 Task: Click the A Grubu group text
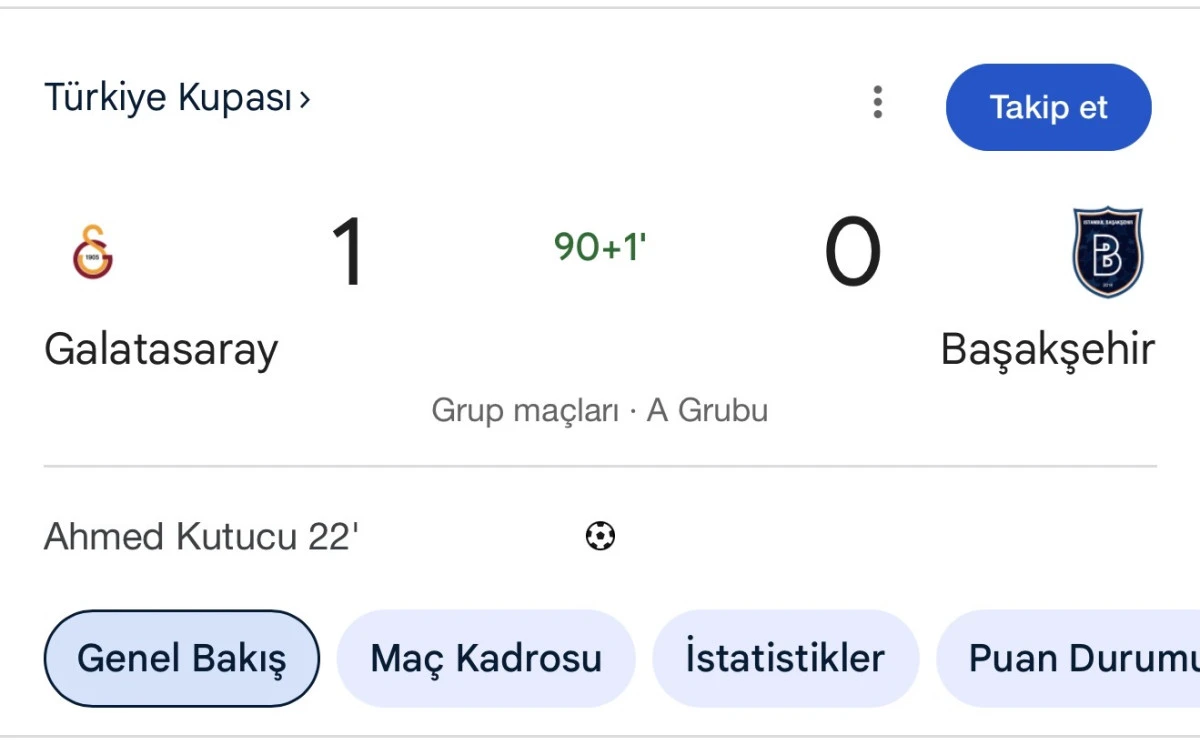pyautogui.click(x=707, y=410)
